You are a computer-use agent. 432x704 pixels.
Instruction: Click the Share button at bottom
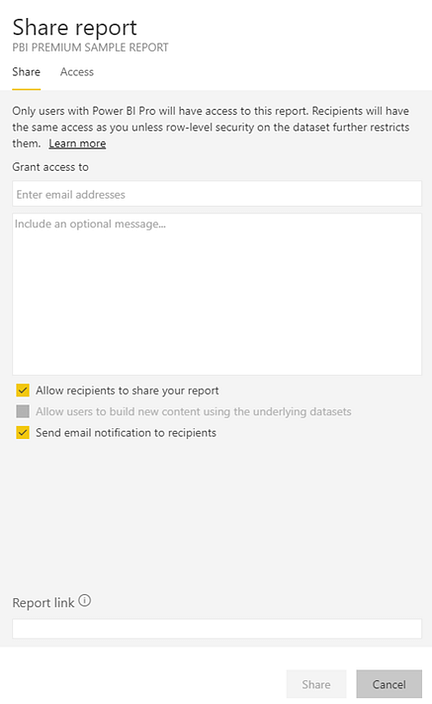(x=316, y=684)
